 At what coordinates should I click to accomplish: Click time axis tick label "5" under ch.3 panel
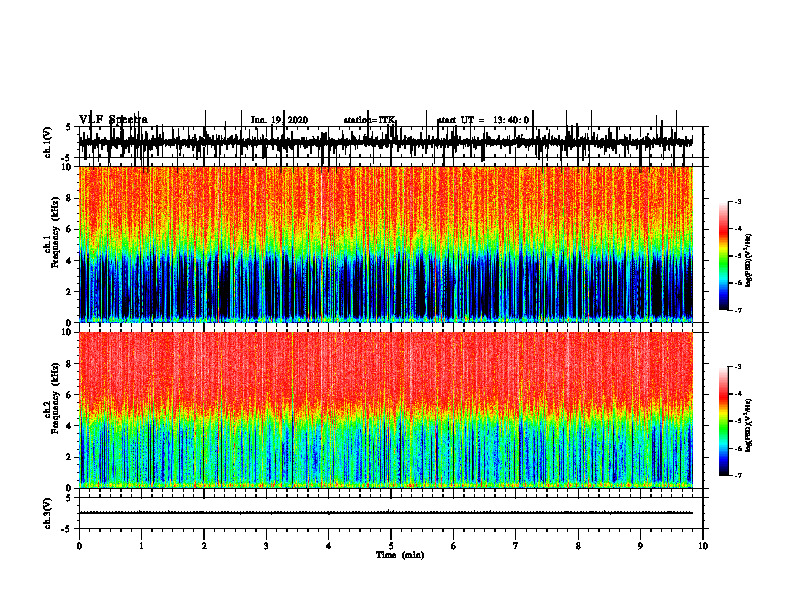point(391,546)
